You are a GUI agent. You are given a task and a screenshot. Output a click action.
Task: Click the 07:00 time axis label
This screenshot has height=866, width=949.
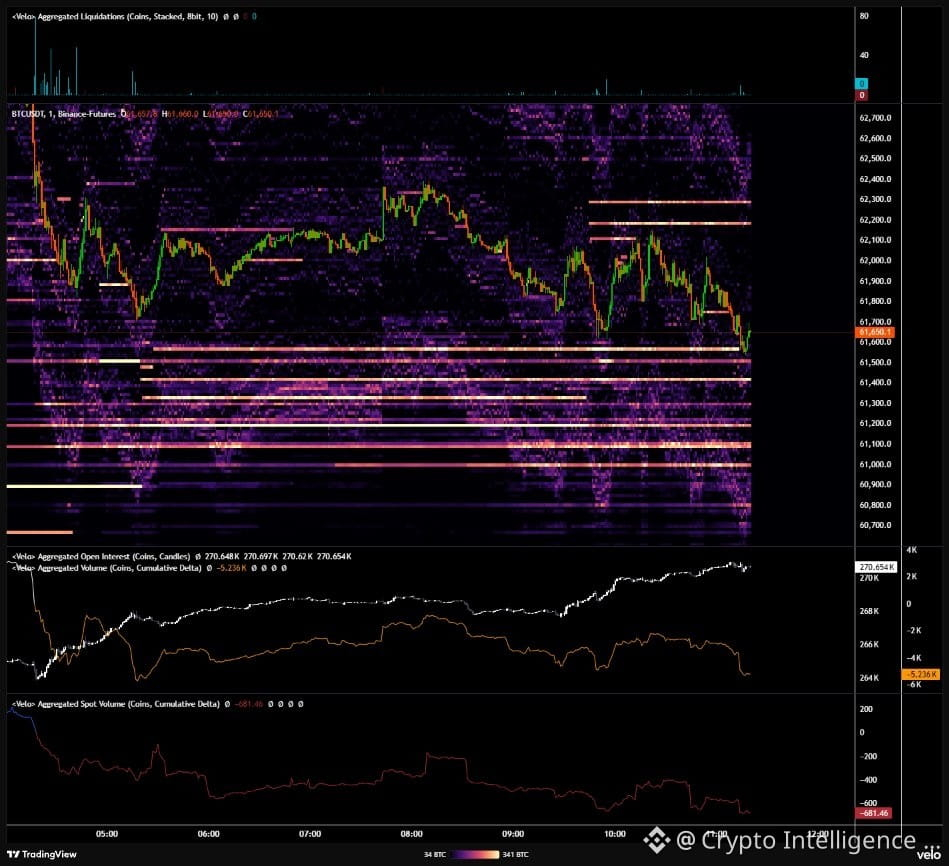[x=310, y=834]
